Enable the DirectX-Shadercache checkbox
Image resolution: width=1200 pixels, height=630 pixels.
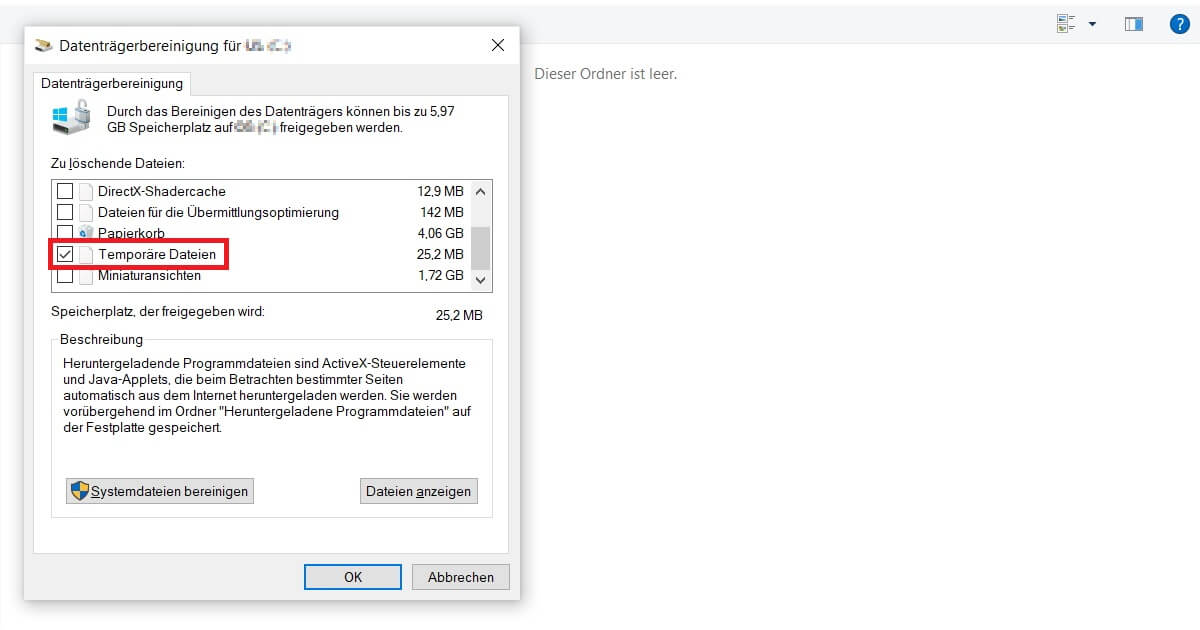pos(65,191)
